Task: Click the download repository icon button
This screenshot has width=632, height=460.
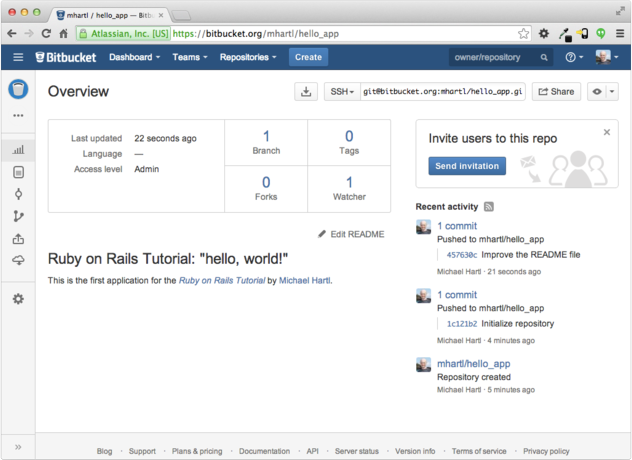Action: (306, 91)
